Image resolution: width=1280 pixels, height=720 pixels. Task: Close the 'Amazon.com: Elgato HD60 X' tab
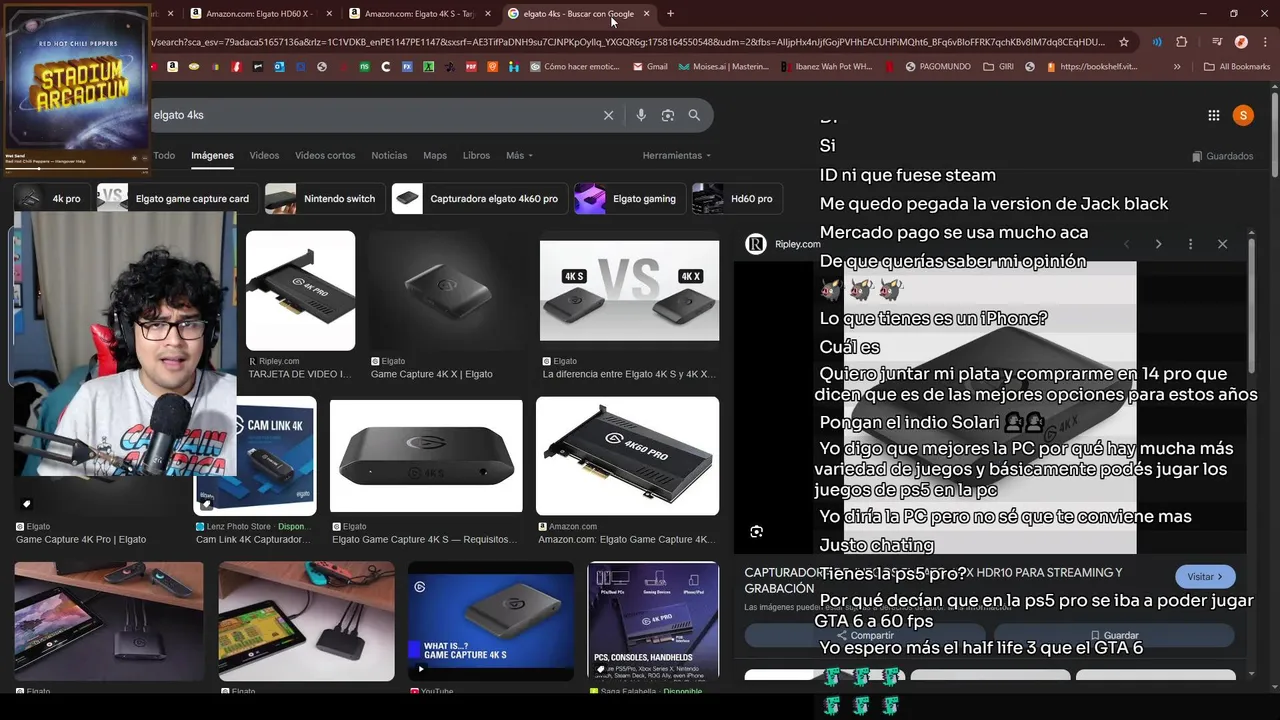pyautogui.click(x=329, y=13)
